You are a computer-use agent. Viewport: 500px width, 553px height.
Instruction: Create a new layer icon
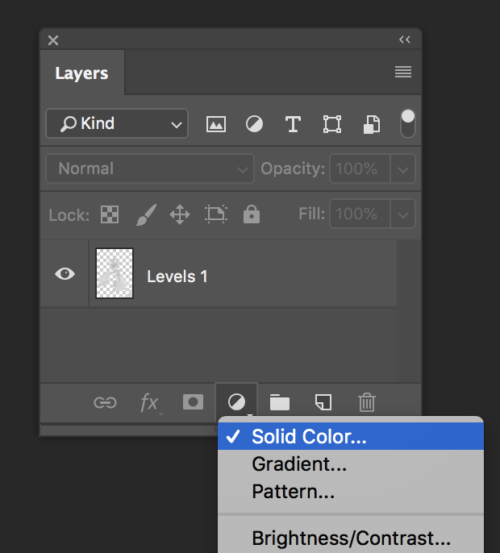point(323,402)
